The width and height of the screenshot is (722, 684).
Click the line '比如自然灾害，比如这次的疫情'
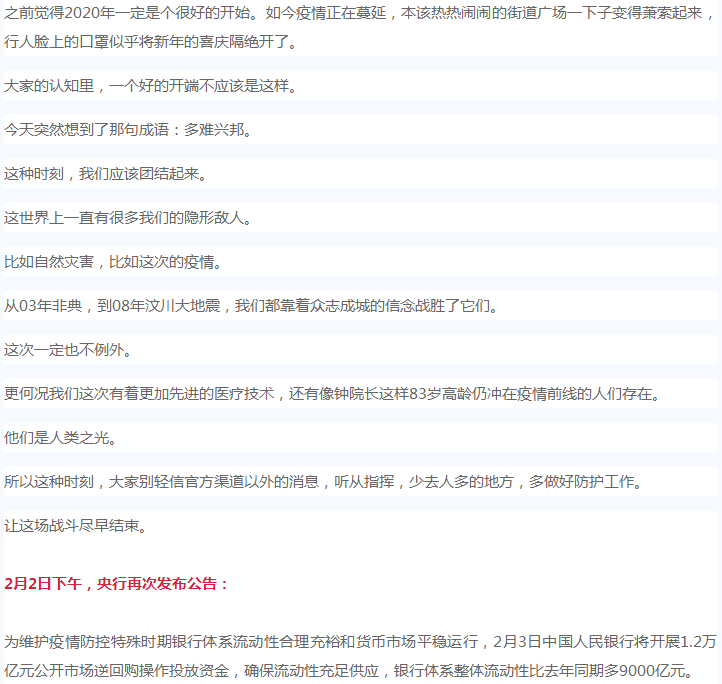point(113,262)
